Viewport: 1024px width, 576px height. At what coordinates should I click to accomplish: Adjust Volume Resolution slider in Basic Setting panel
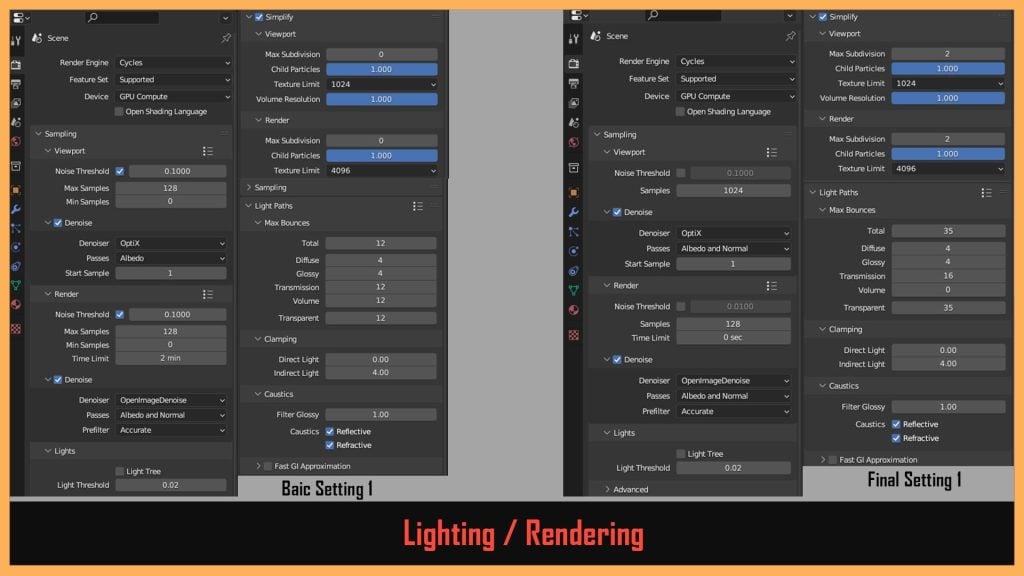point(382,99)
